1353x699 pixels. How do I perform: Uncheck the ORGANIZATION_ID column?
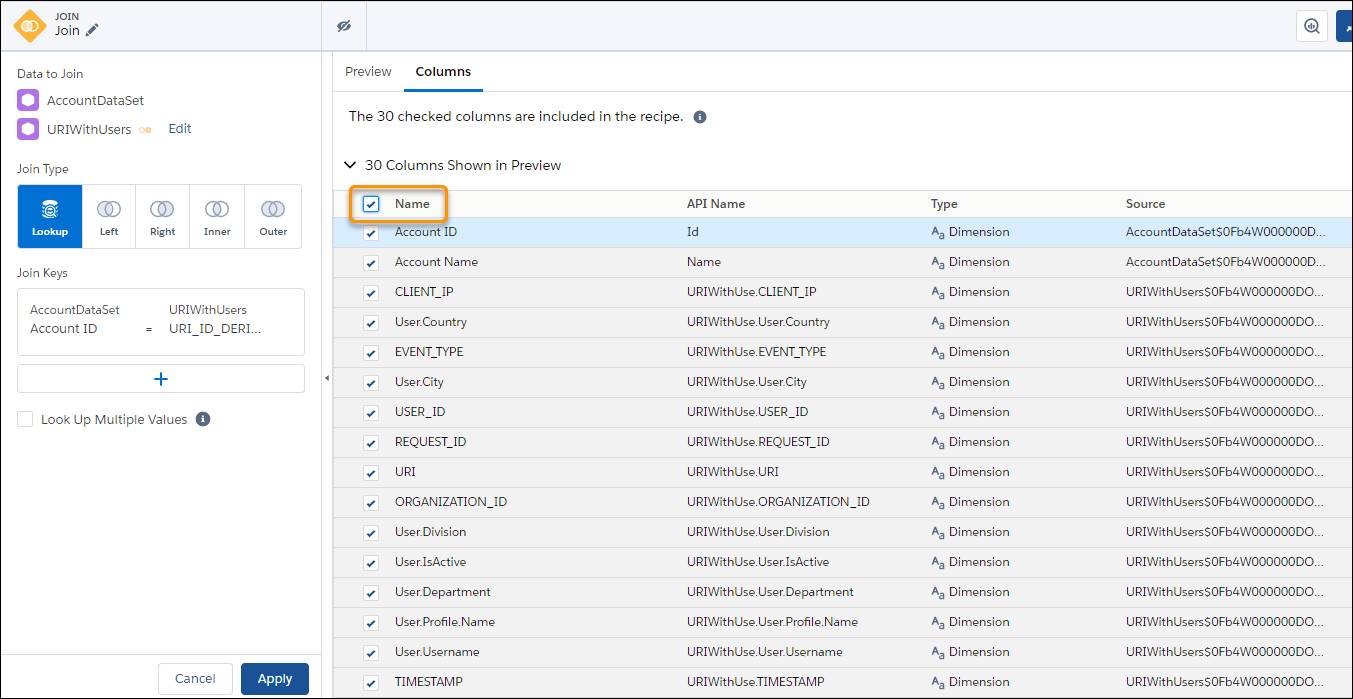point(371,503)
